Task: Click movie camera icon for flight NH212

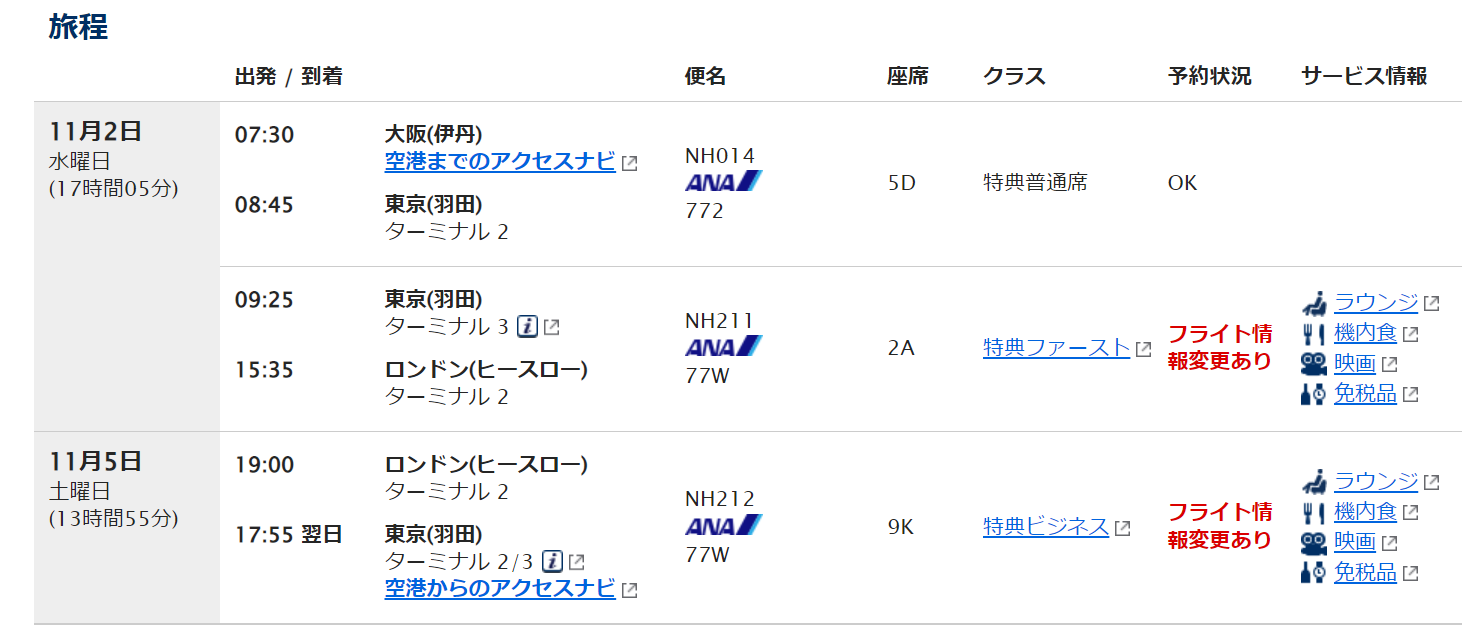Action: (x=1314, y=543)
